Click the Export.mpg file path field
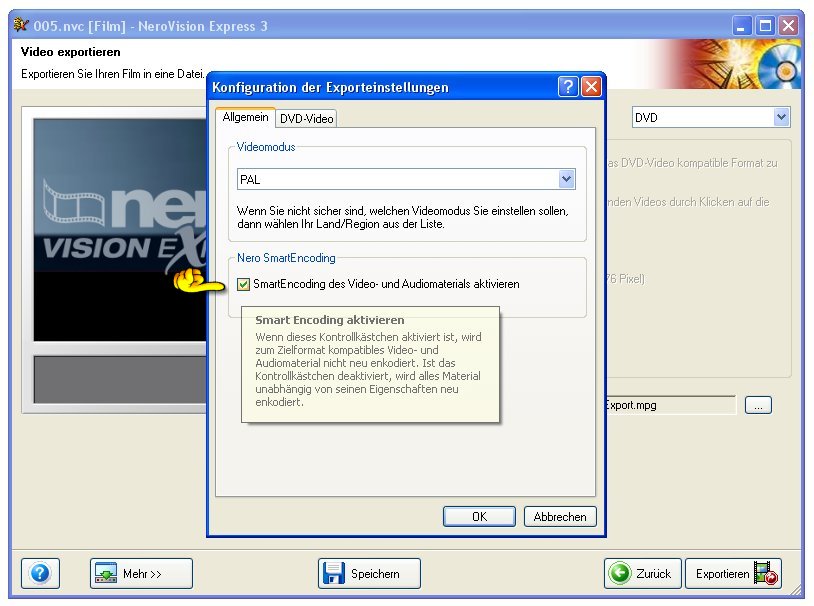The height and width of the screenshot is (606, 814). pos(668,406)
